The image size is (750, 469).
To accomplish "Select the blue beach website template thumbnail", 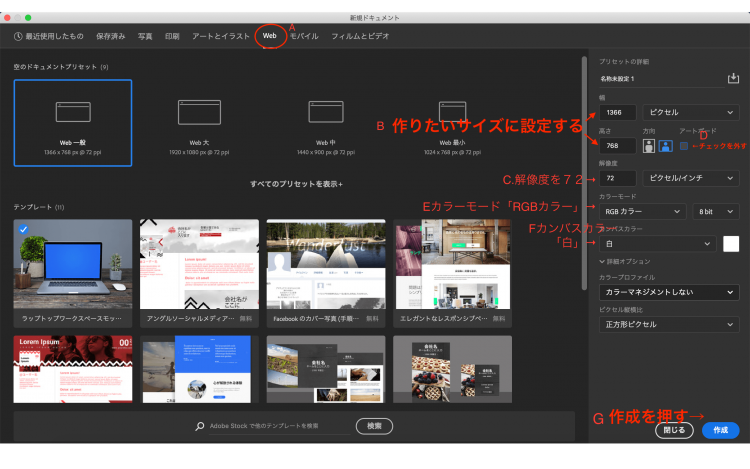I will pos(199,369).
